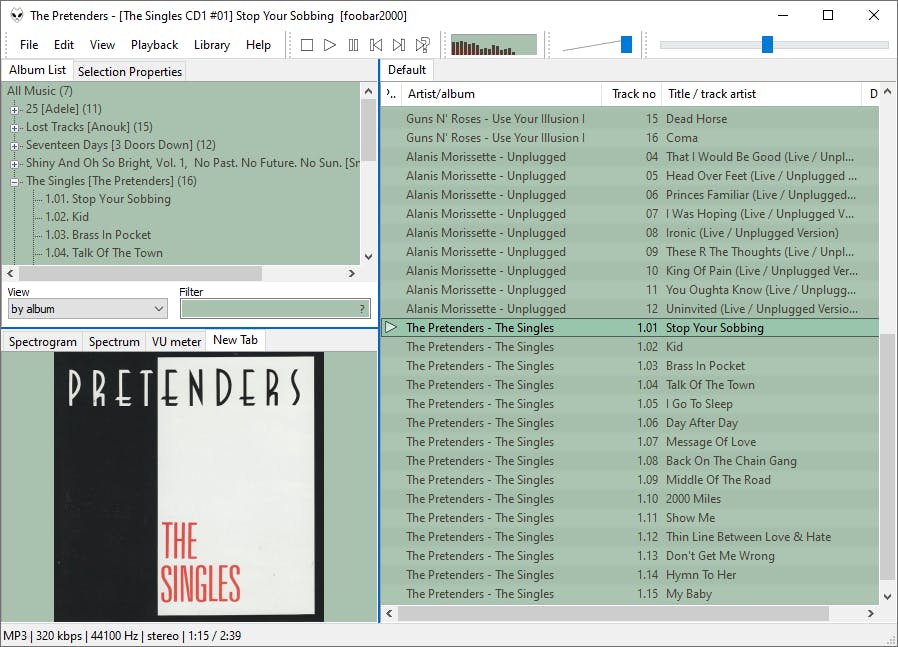Viewport: 898px width, 647px height.
Task: Click the Artist/album column header
Action: click(501, 94)
